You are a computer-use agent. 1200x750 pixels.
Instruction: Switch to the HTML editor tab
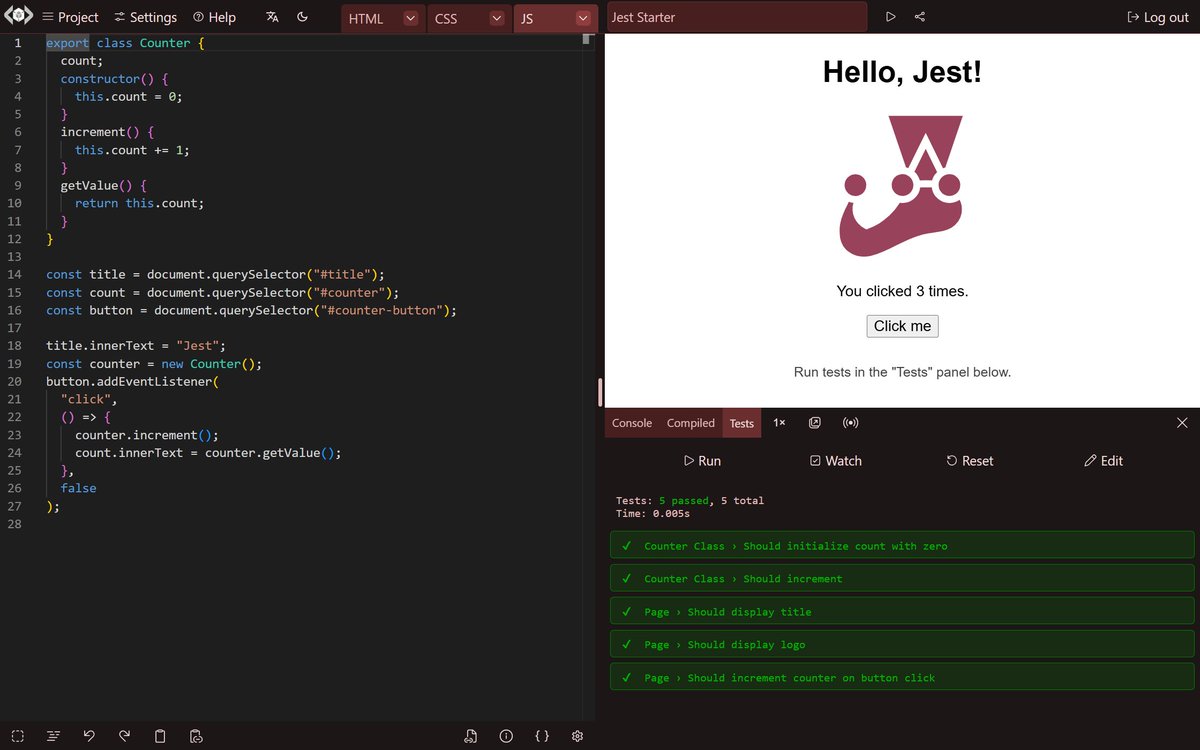coord(366,18)
